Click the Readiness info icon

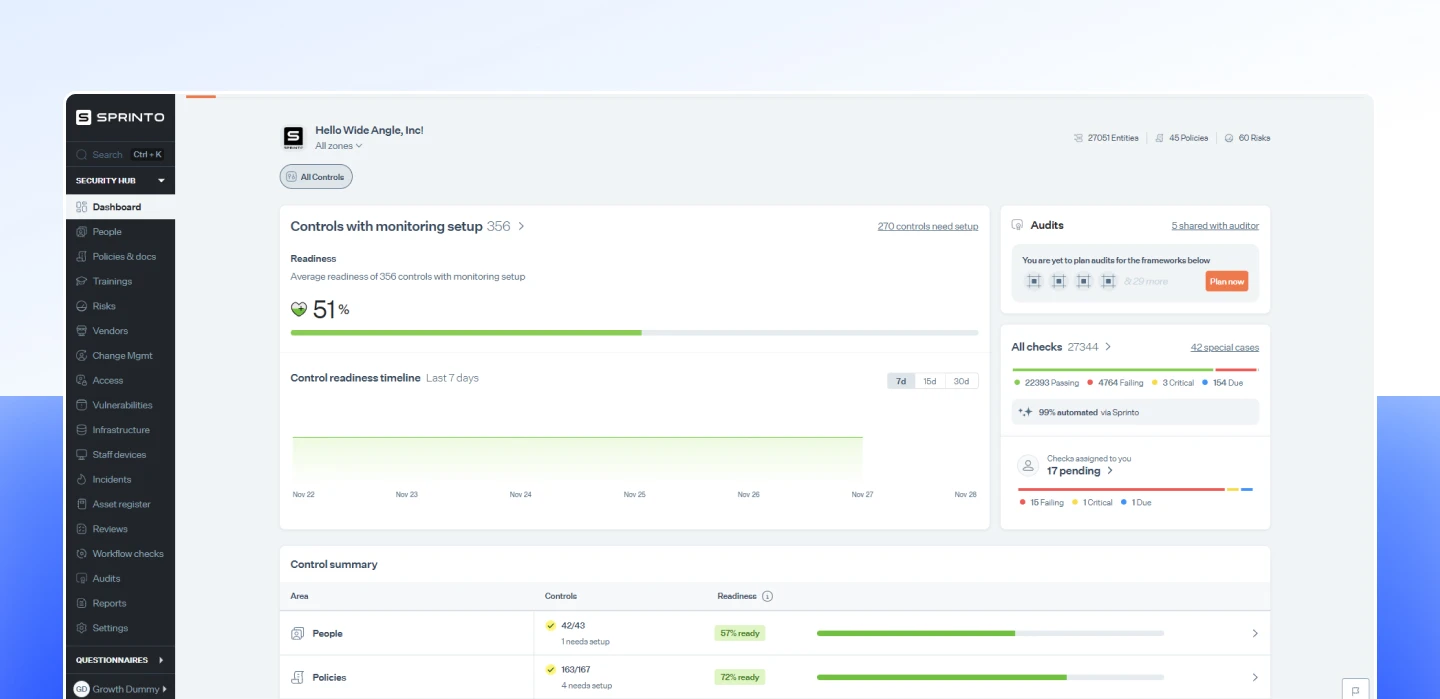[767, 596]
